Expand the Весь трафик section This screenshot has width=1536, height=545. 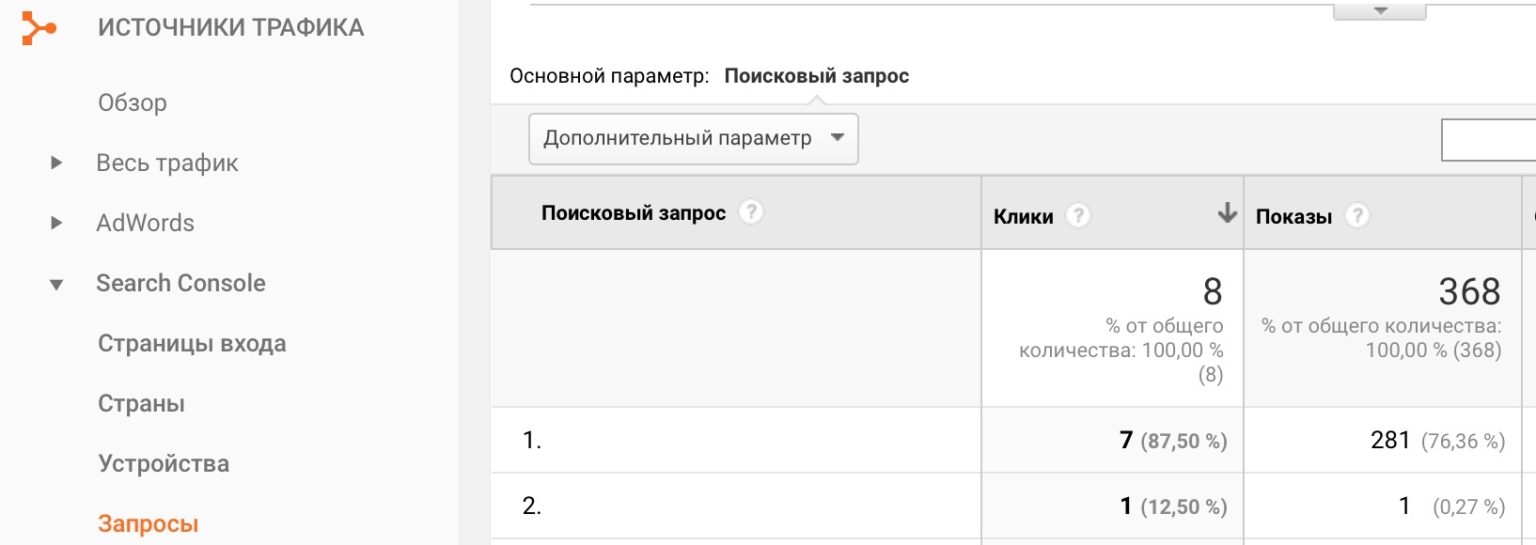tap(57, 163)
